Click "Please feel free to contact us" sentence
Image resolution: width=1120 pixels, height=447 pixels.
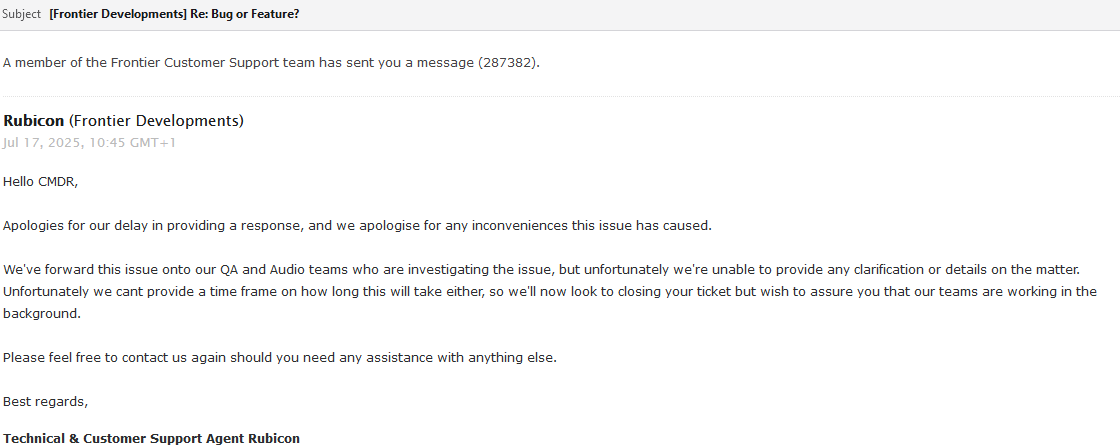[x=280, y=358]
